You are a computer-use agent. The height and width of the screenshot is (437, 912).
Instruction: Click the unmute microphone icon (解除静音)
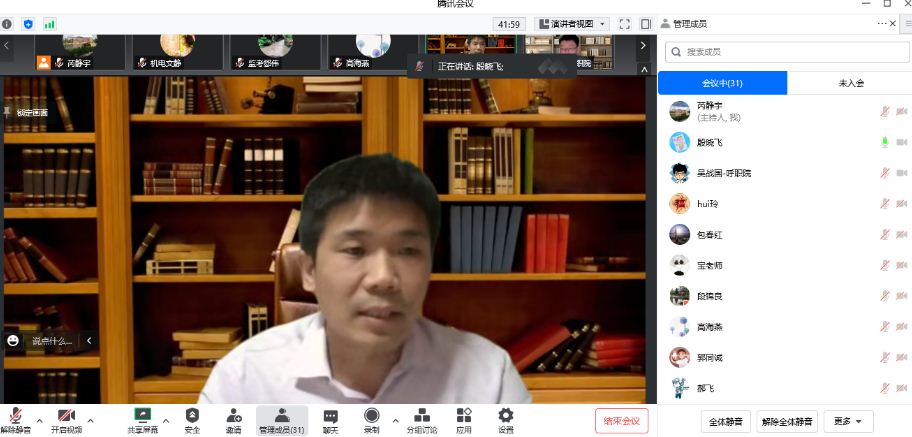(16, 416)
